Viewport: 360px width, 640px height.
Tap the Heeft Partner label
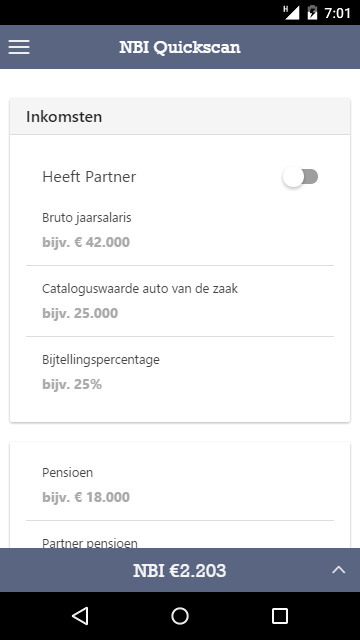point(89,177)
